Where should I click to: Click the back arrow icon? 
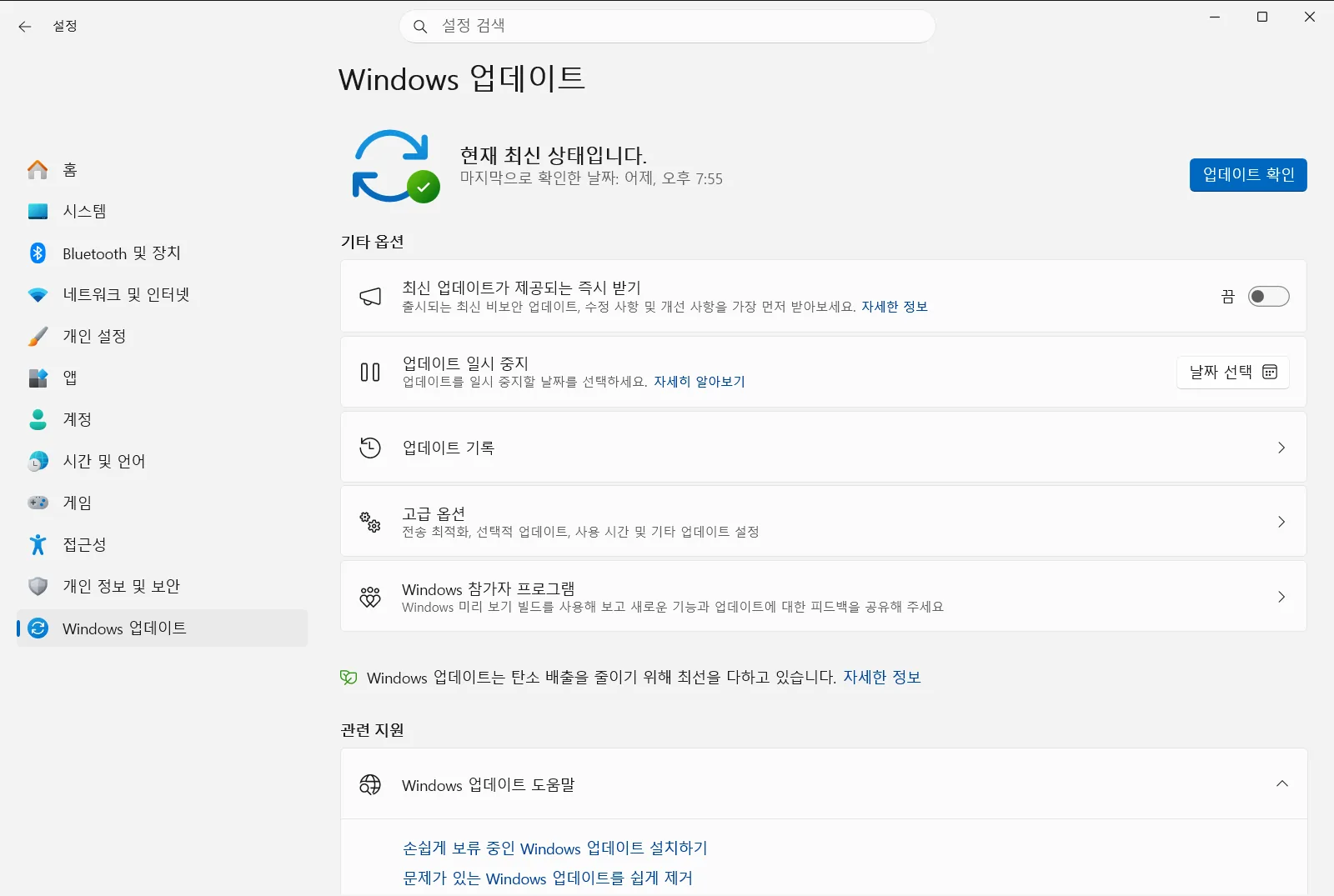click(x=25, y=27)
